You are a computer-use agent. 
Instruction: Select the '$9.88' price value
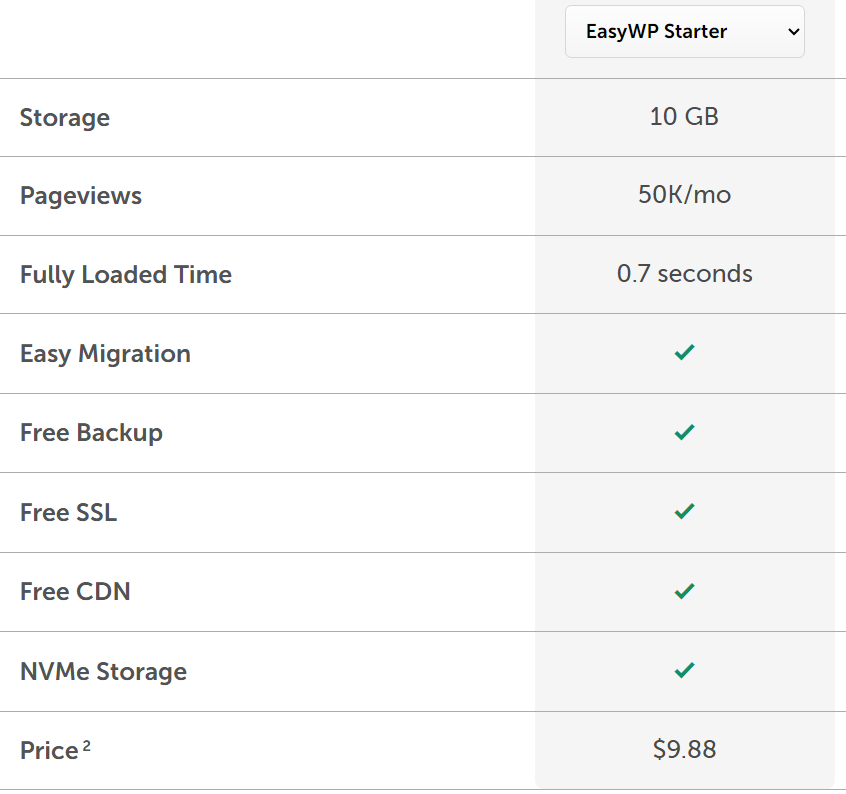684,749
